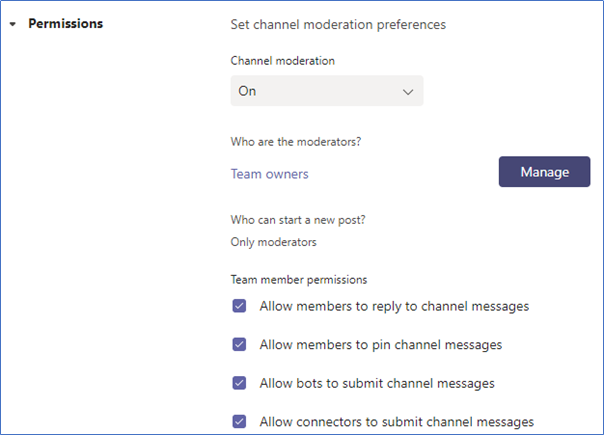The image size is (604, 435).
Task: Click the 'Who are the moderators?' label
Action: [296, 142]
